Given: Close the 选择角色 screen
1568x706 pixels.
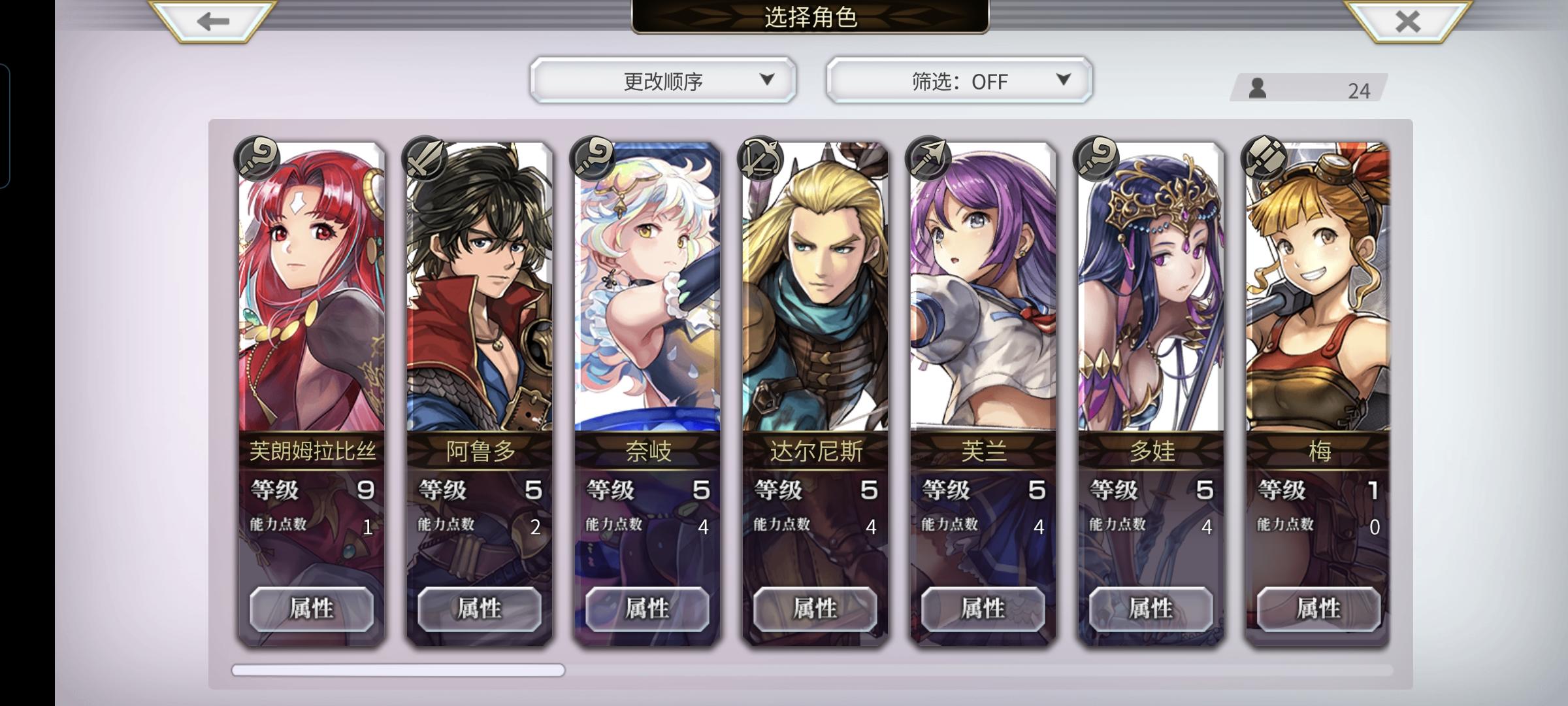Looking at the screenshot, I should [x=1408, y=21].
